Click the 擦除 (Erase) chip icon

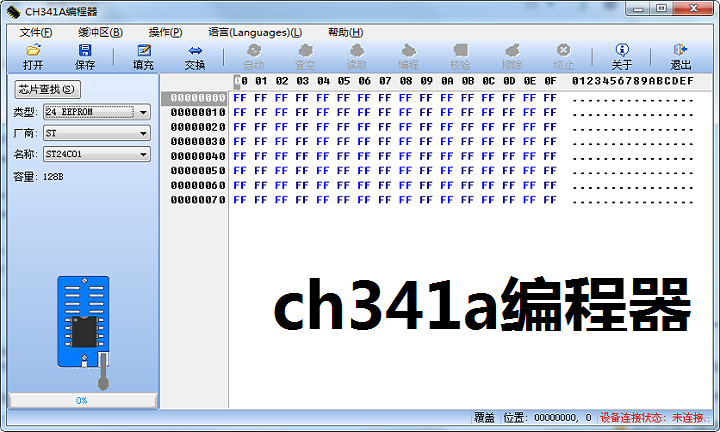512,50
